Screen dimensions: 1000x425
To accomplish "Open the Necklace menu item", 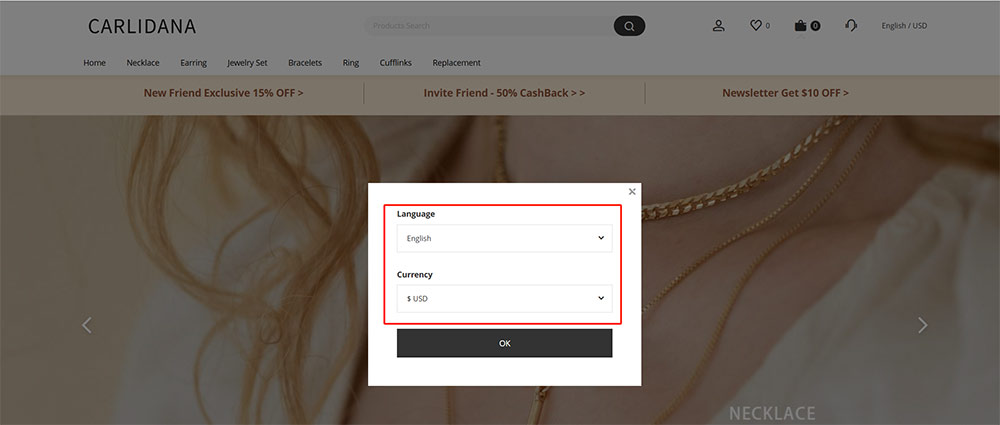I will tap(143, 63).
